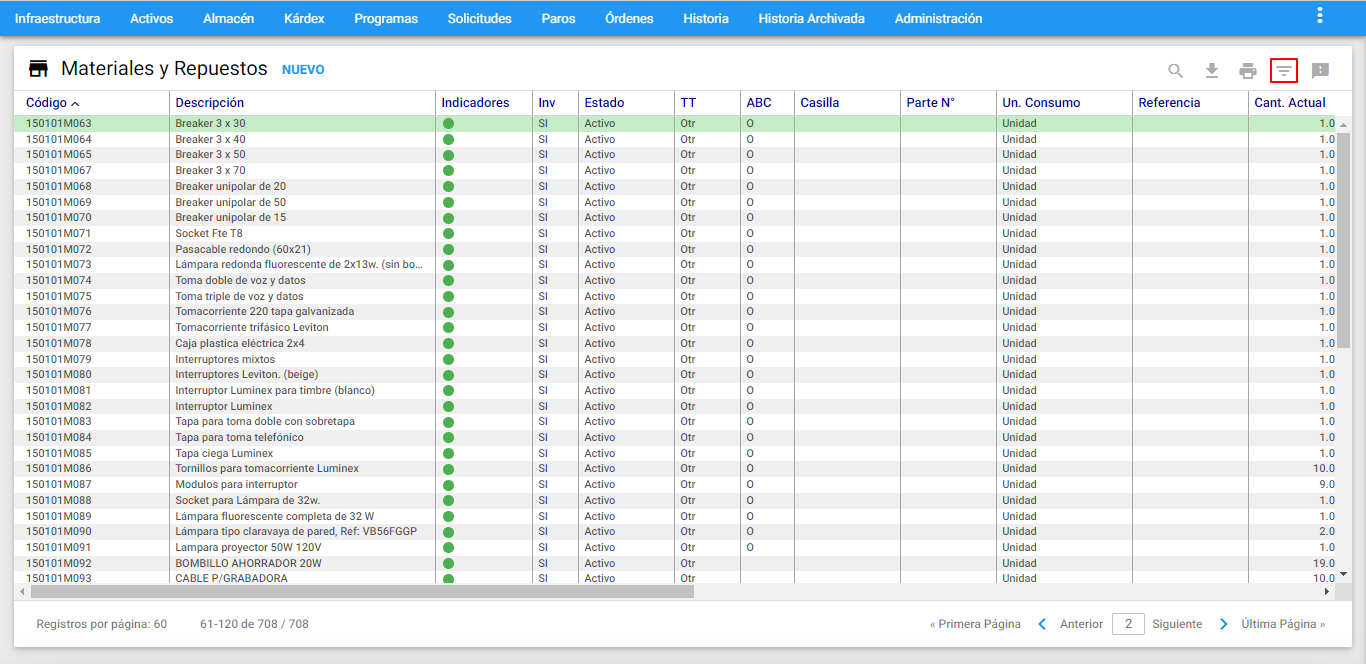Sort by Descripción column header
This screenshot has height=664, width=1366.
coord(210,102)
